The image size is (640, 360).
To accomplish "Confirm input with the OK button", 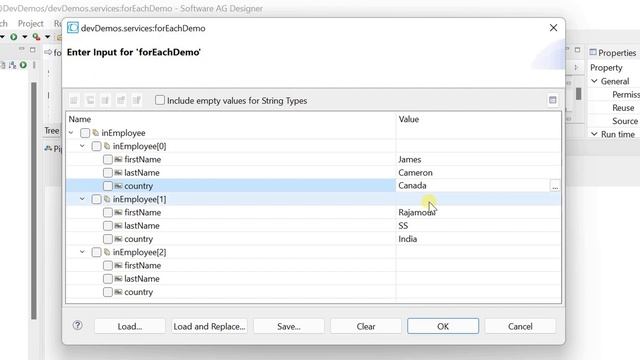I will pyautogui.click(x=443, y=326).
